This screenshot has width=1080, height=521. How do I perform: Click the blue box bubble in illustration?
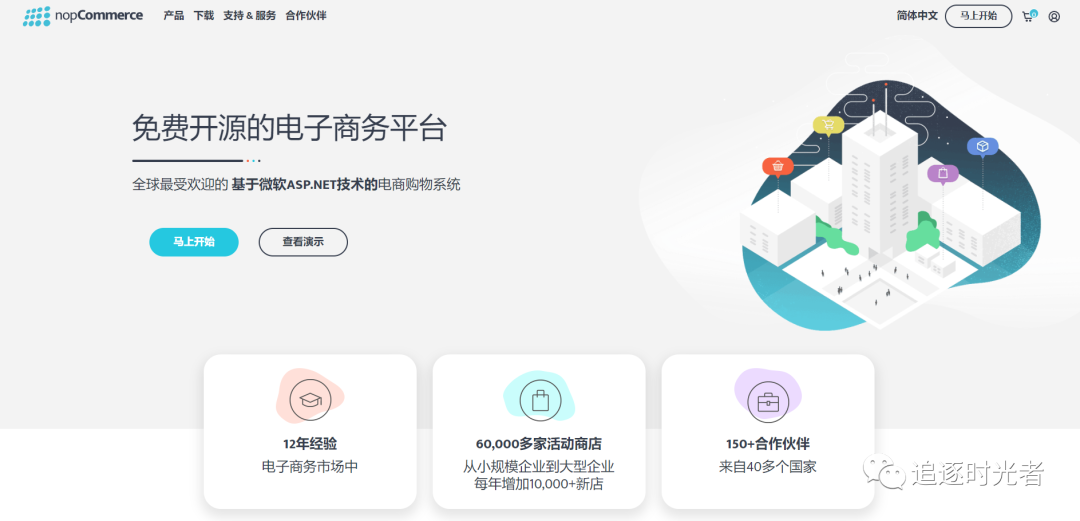click(x=982, y=147)
